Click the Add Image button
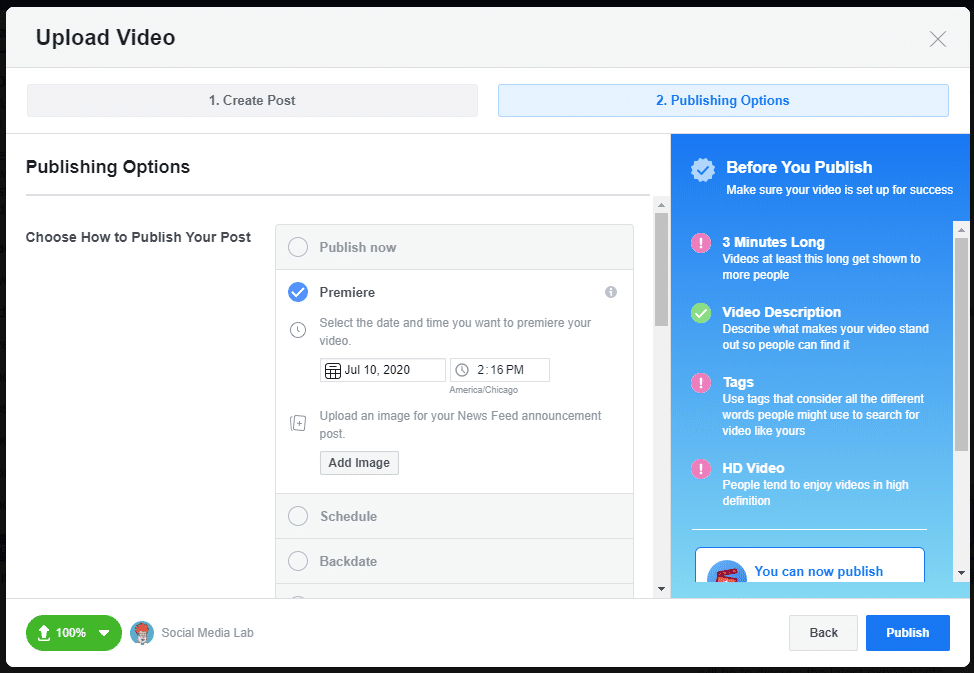Image resolution: width=974 pixels, height=673 pixels. pos(359,463)
